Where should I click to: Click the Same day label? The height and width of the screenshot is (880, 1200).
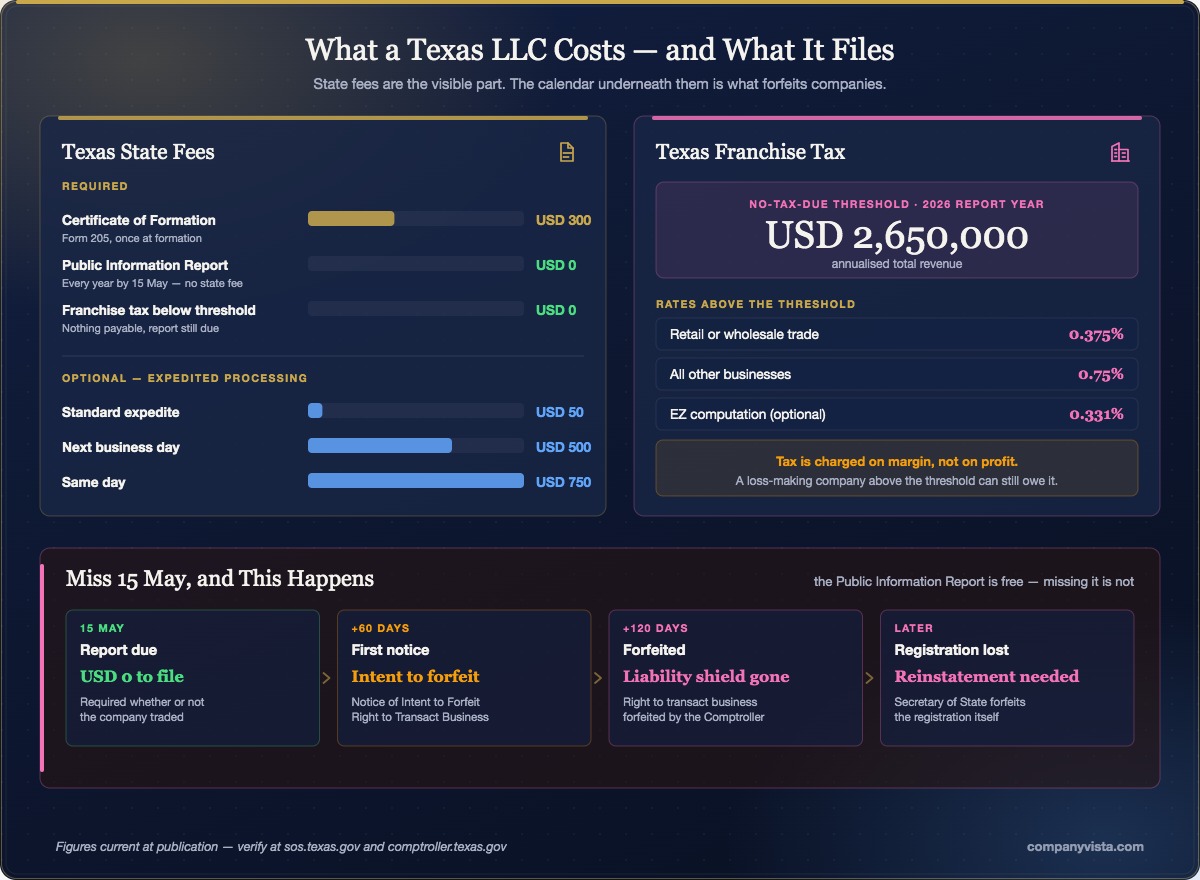(x=94, y=482)
